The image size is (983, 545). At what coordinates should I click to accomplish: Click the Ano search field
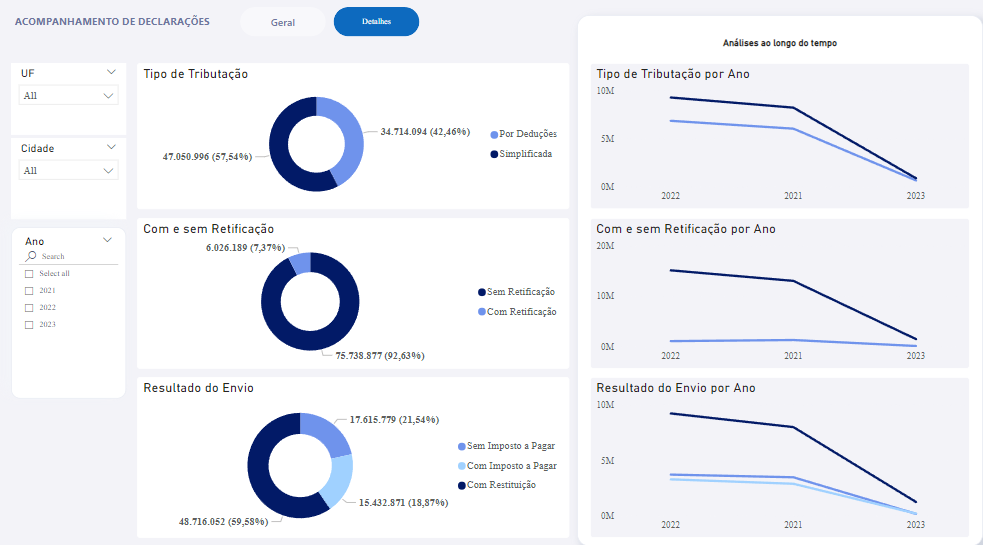point(69,256)
